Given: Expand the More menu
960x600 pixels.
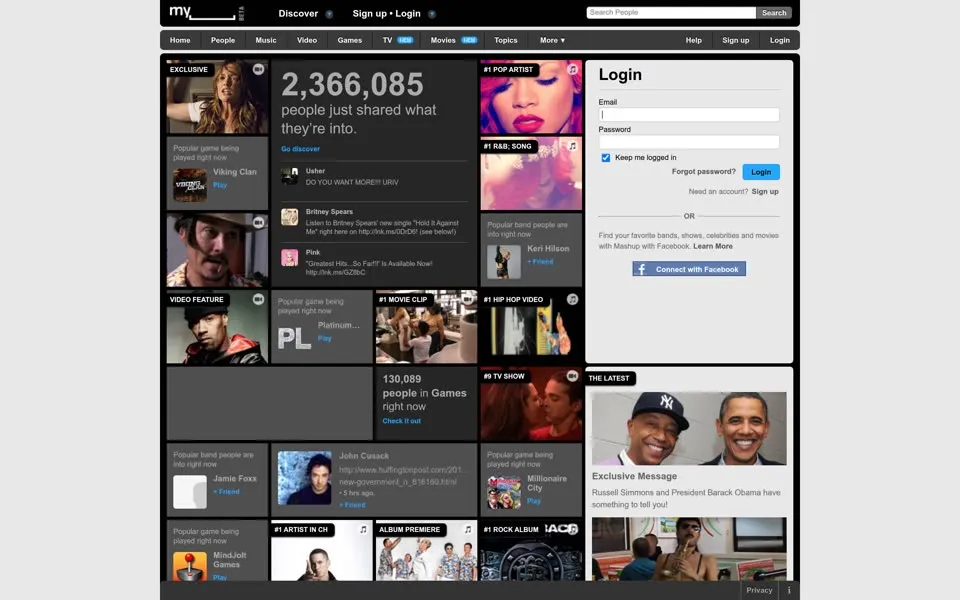Looking at the screenshot, I should (552, 40).
